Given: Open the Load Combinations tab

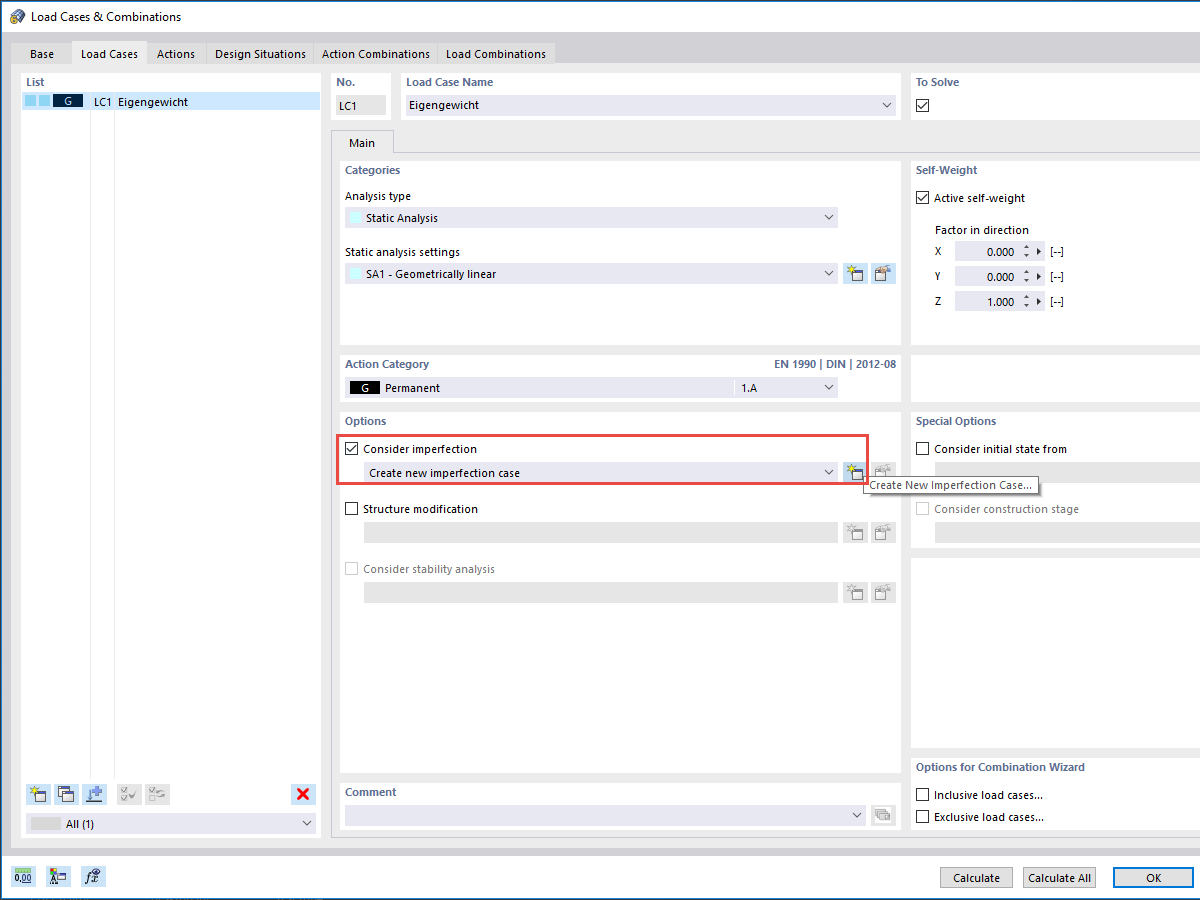Looking at the screenshot, I should pyautogui.click(x=496, y=54).
